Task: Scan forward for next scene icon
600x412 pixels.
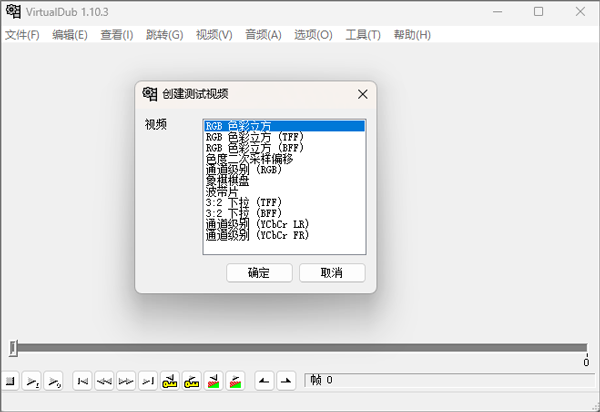Action: [x=235, y=381]
